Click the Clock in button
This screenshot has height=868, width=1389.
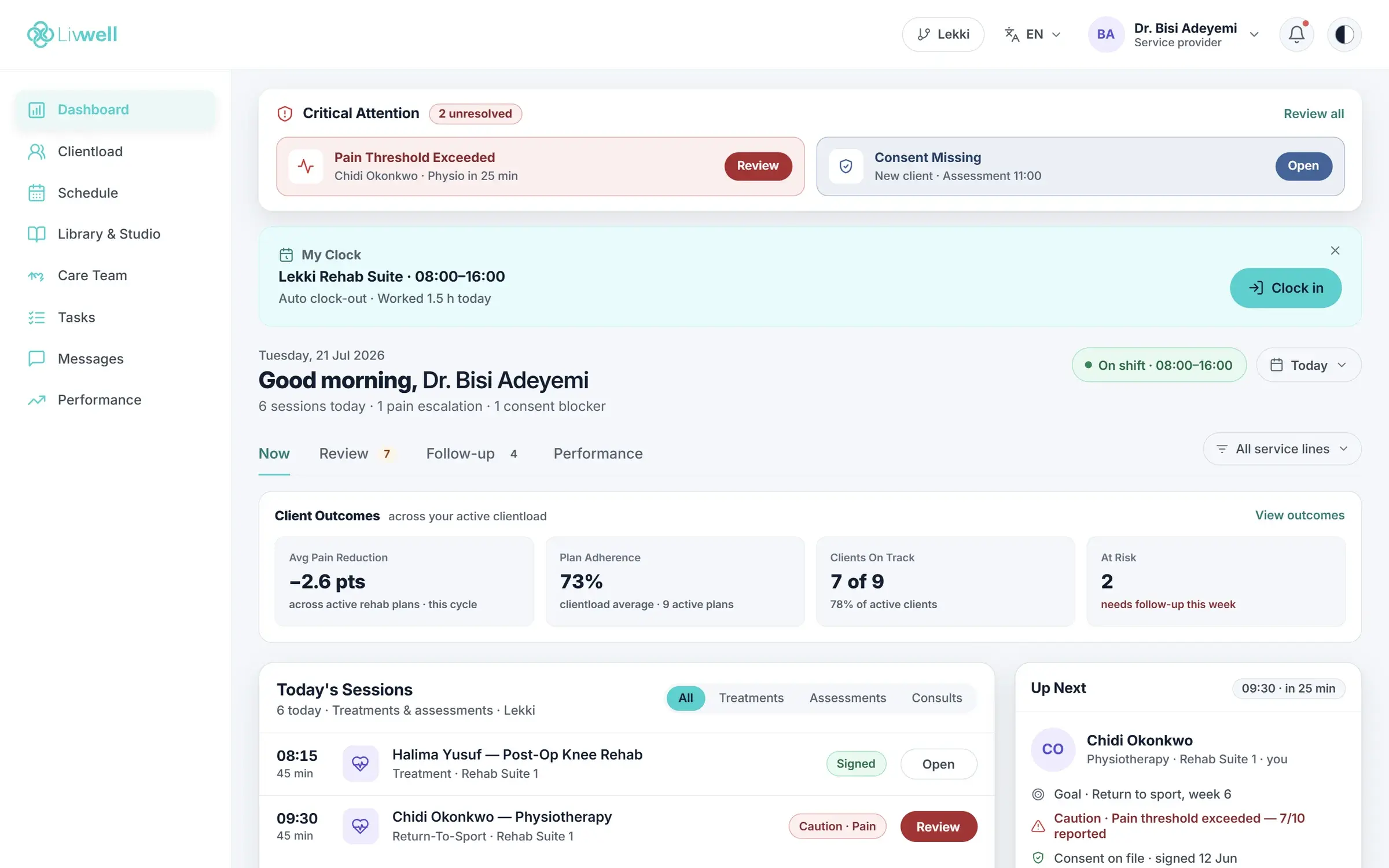pyautogui.click(x=1285, y=288)
